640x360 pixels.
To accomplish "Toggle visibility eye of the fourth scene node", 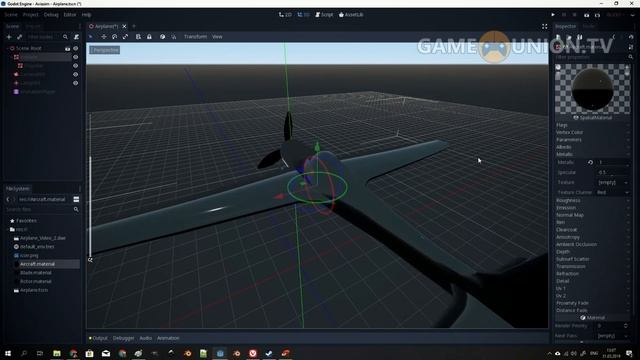I will [x=76, y=74].
